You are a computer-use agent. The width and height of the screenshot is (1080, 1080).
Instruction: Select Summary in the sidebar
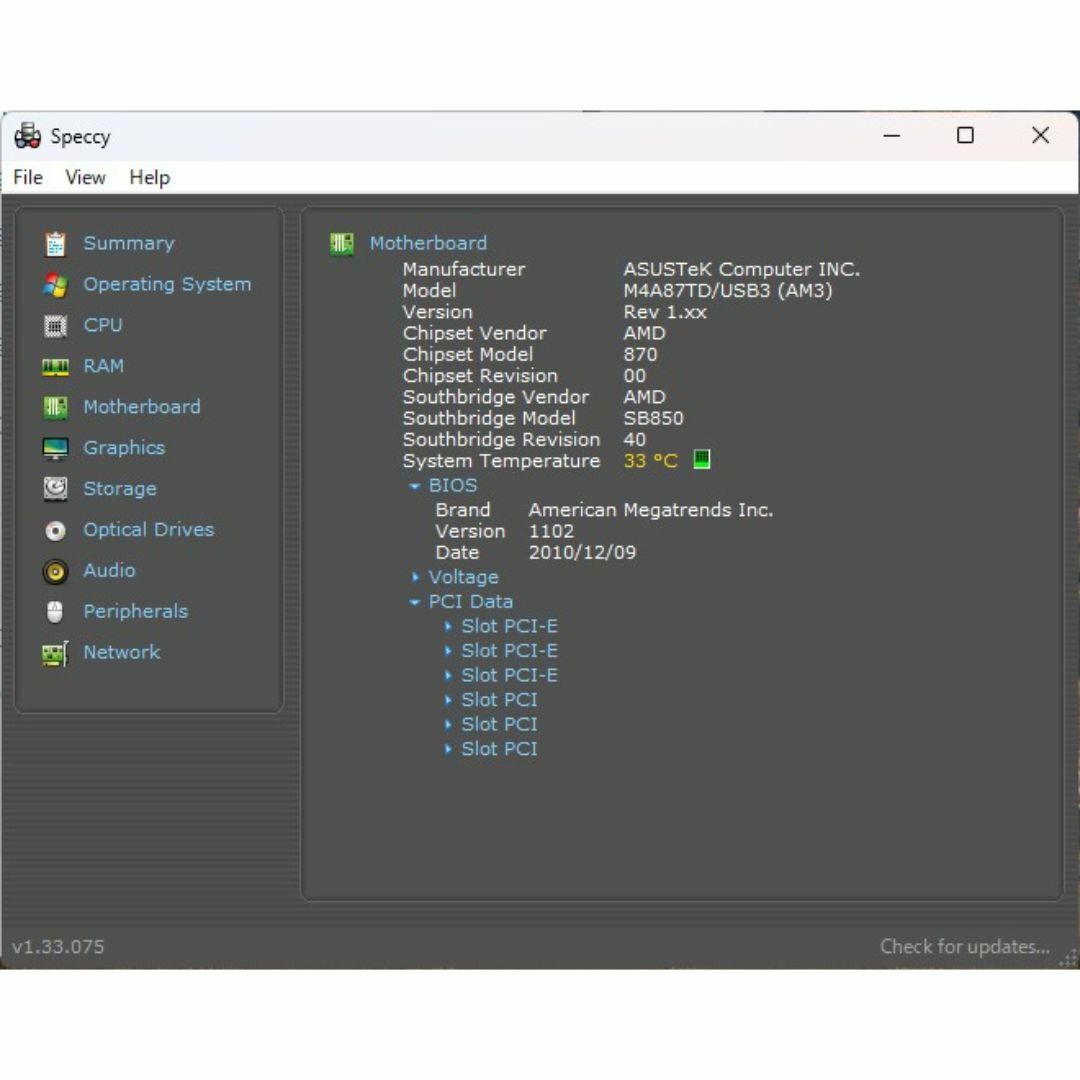click(x=129, y=243)
